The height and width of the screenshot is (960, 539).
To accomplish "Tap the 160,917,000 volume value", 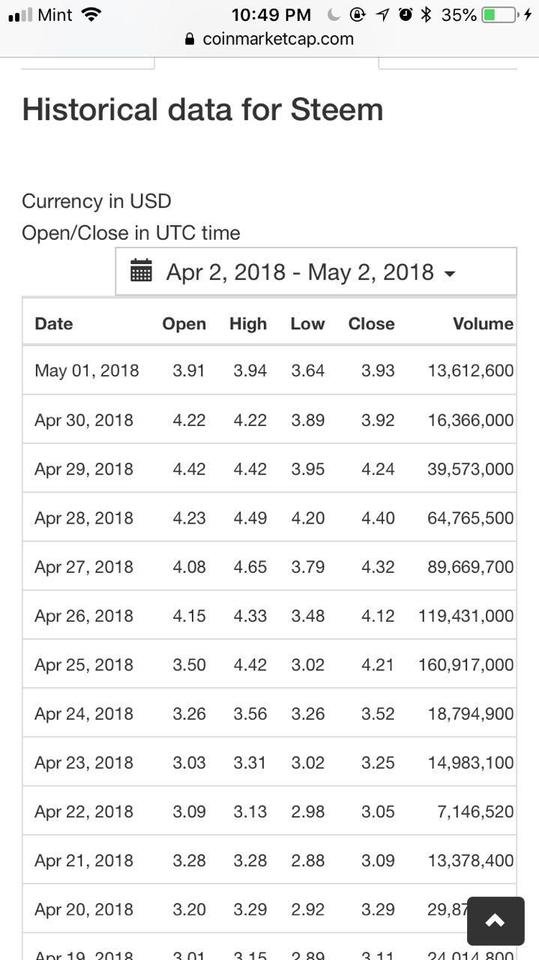I will point(466,664).
